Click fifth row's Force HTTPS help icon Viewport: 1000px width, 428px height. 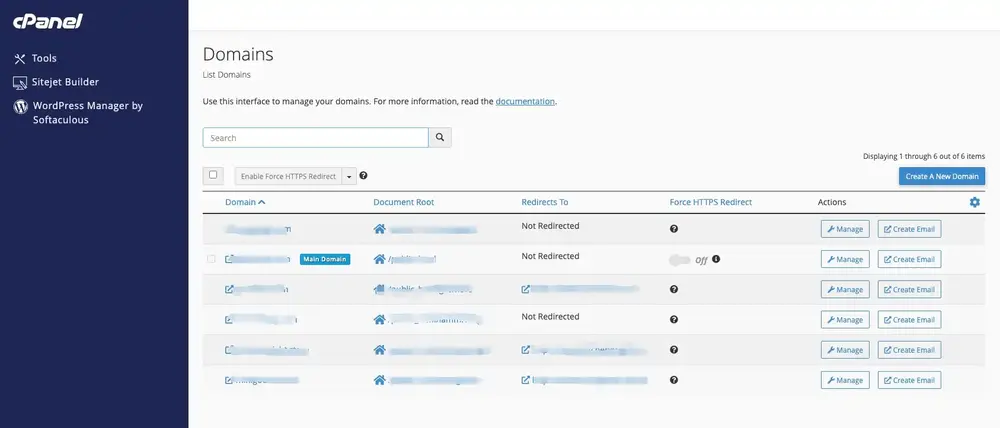pyautogui.click(x=674, y=350)
